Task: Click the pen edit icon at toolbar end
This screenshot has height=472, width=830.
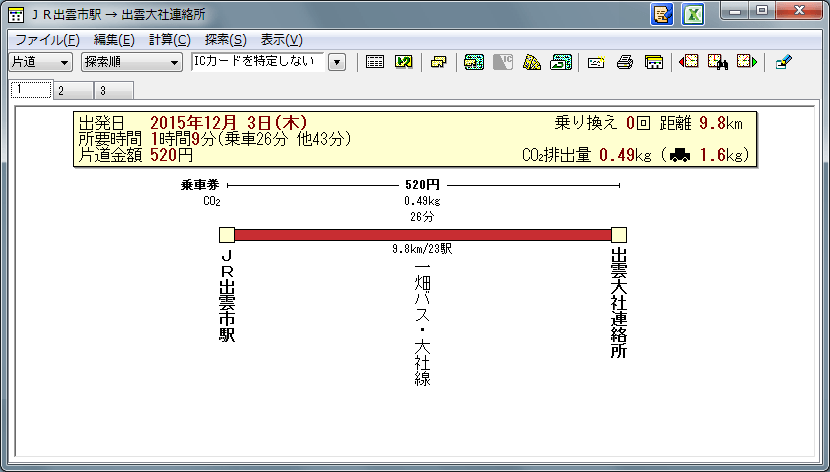Action: point(783,62)
